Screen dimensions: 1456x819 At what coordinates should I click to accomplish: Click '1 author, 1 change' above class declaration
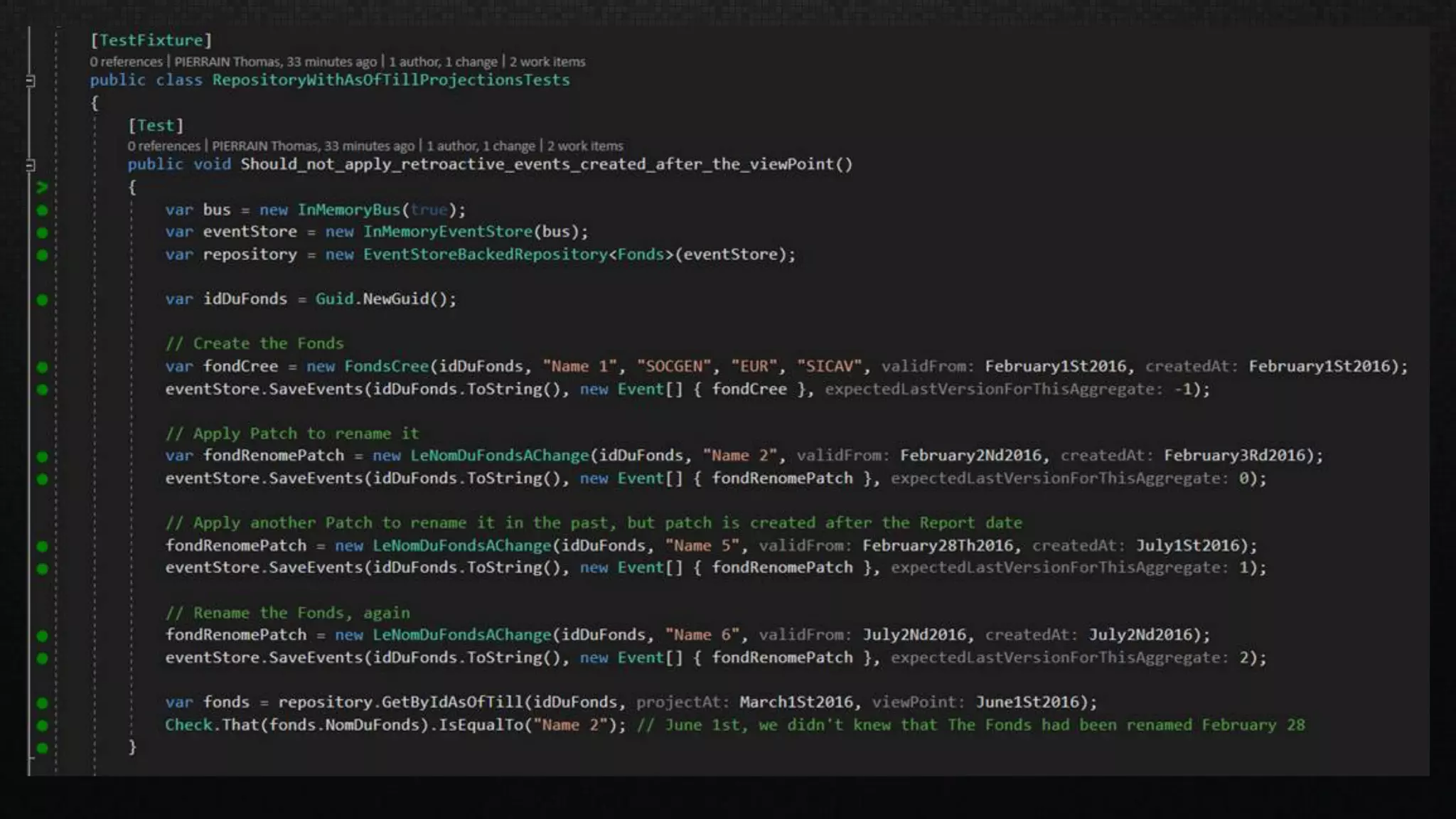pos(443,62)
